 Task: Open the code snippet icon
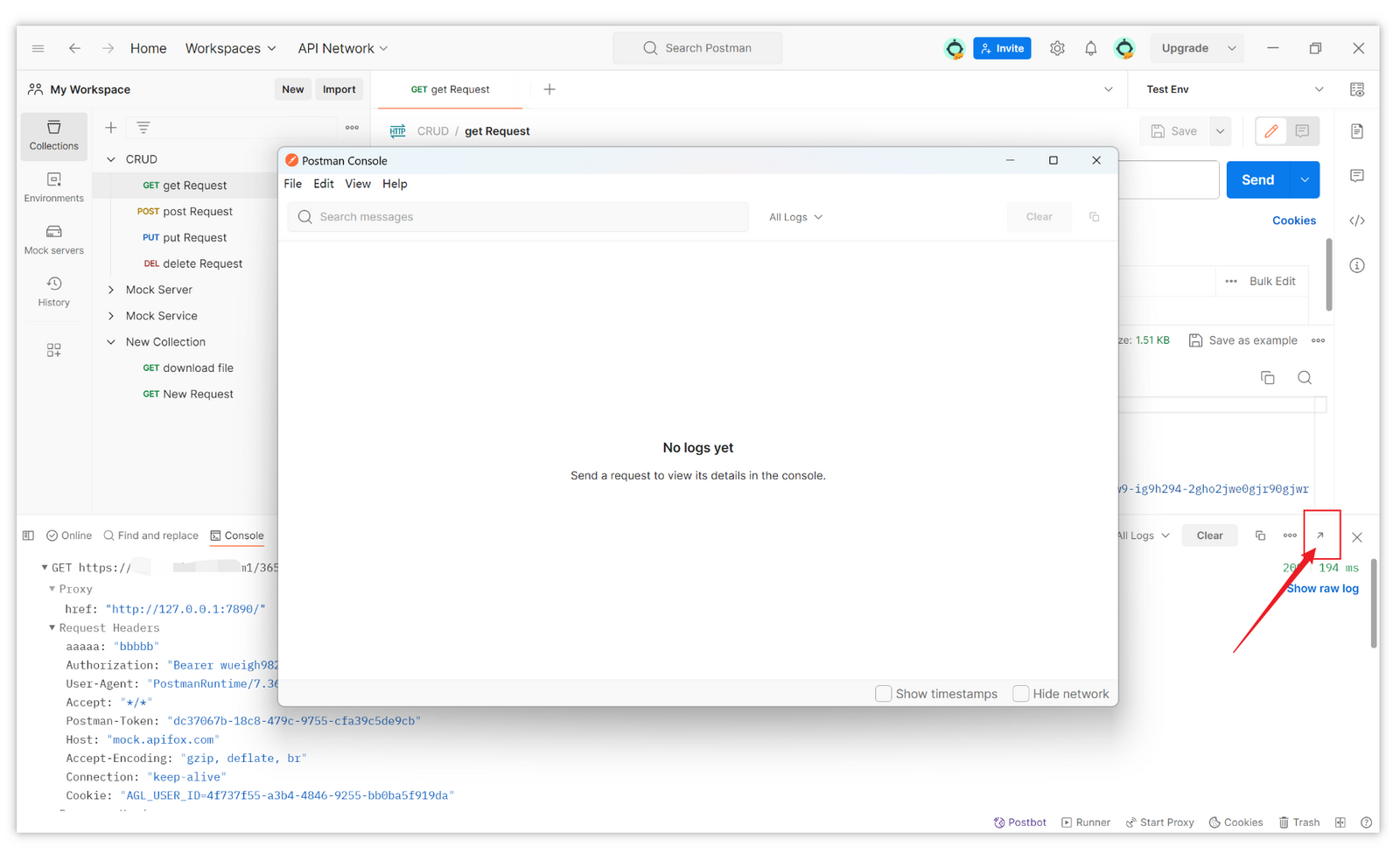click(x=1356, y=220)
